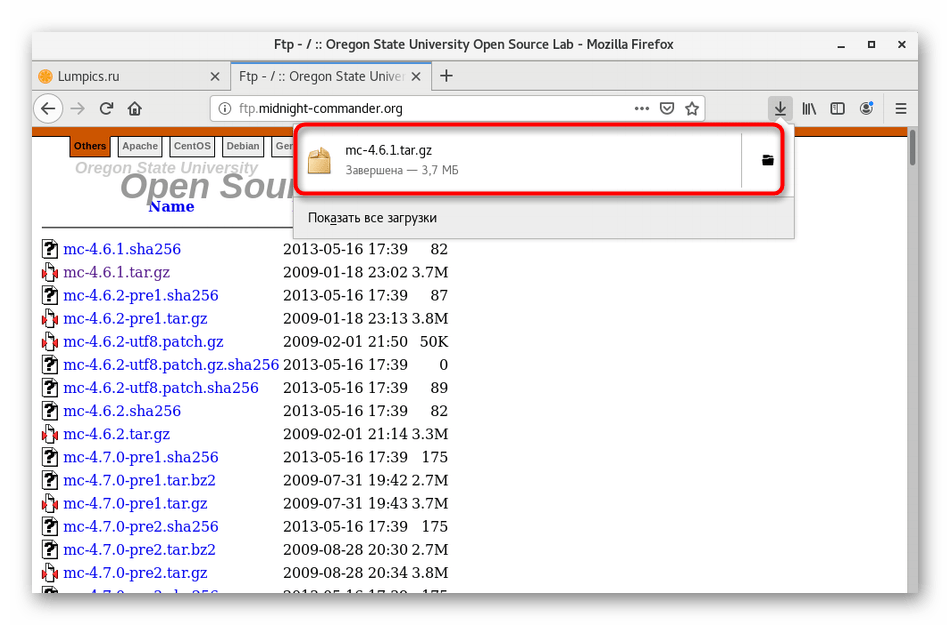
Task: Bookmark this page with star icon
Action: [691, 108]
